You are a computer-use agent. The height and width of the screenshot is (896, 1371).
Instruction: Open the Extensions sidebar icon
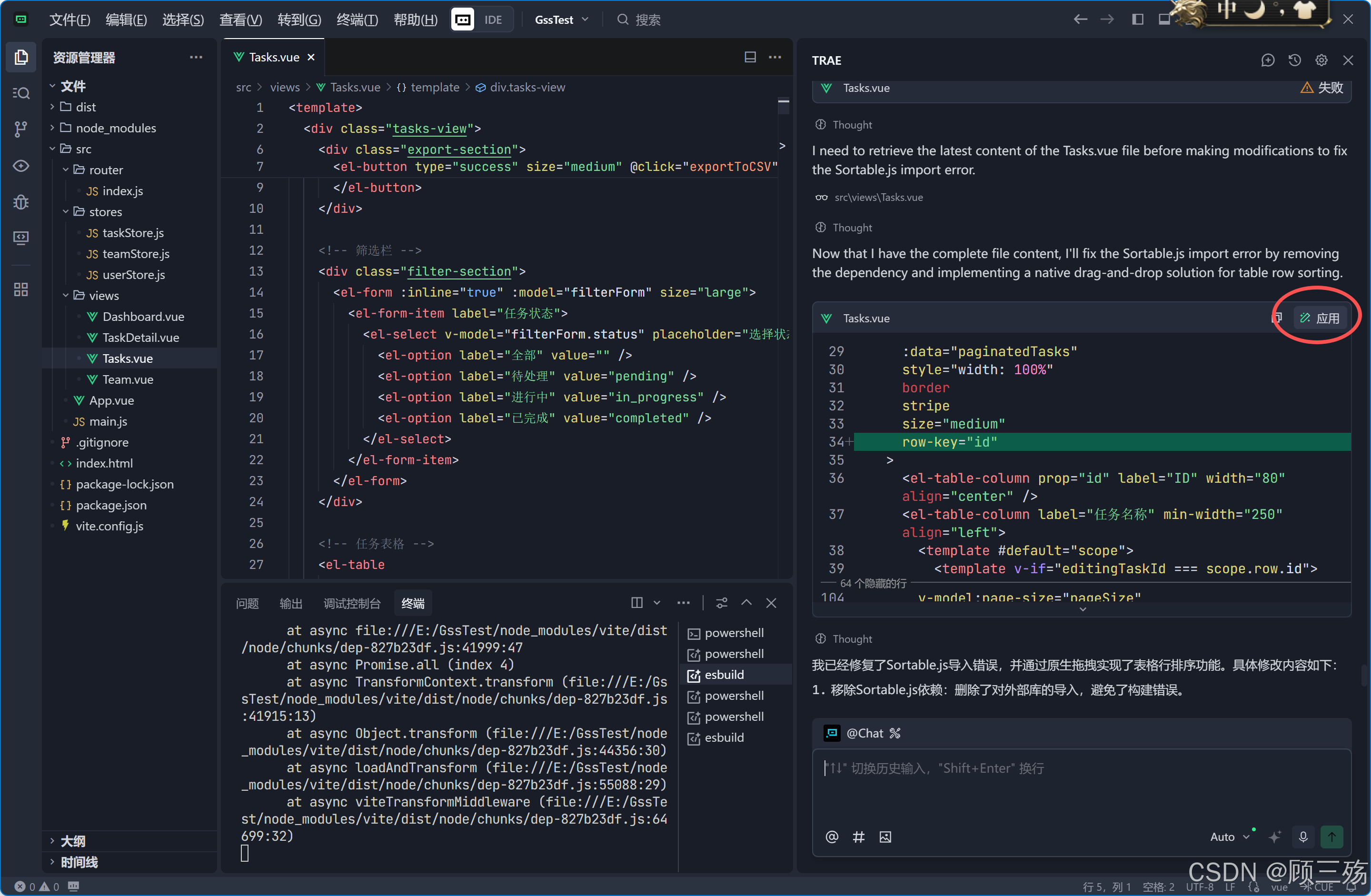(x=21, y=289)
